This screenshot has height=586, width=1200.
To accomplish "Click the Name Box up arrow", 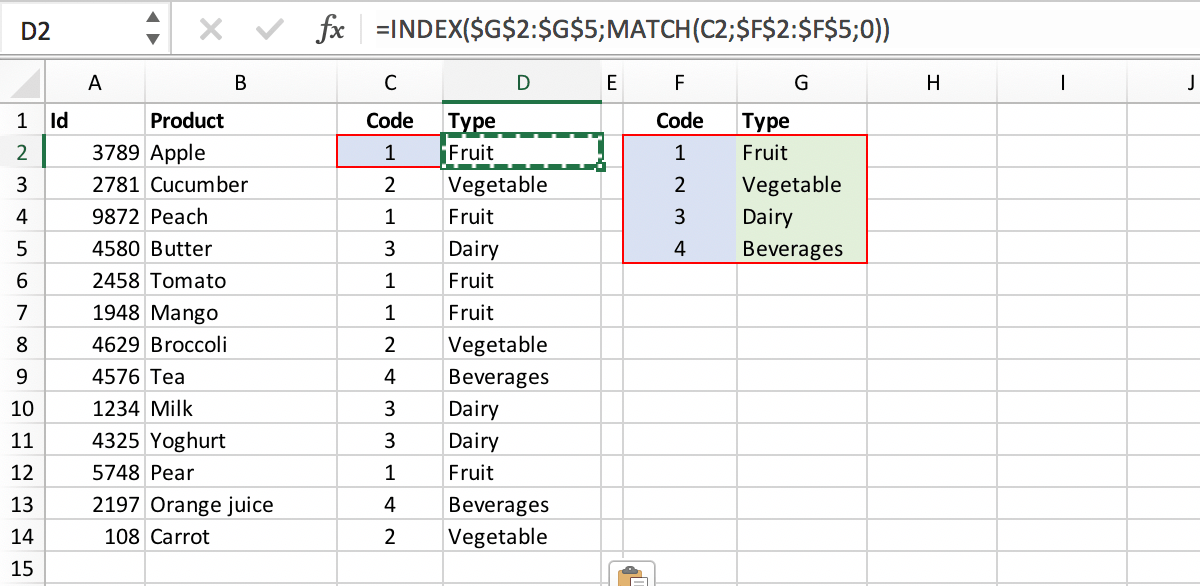I will click(152, 20).
